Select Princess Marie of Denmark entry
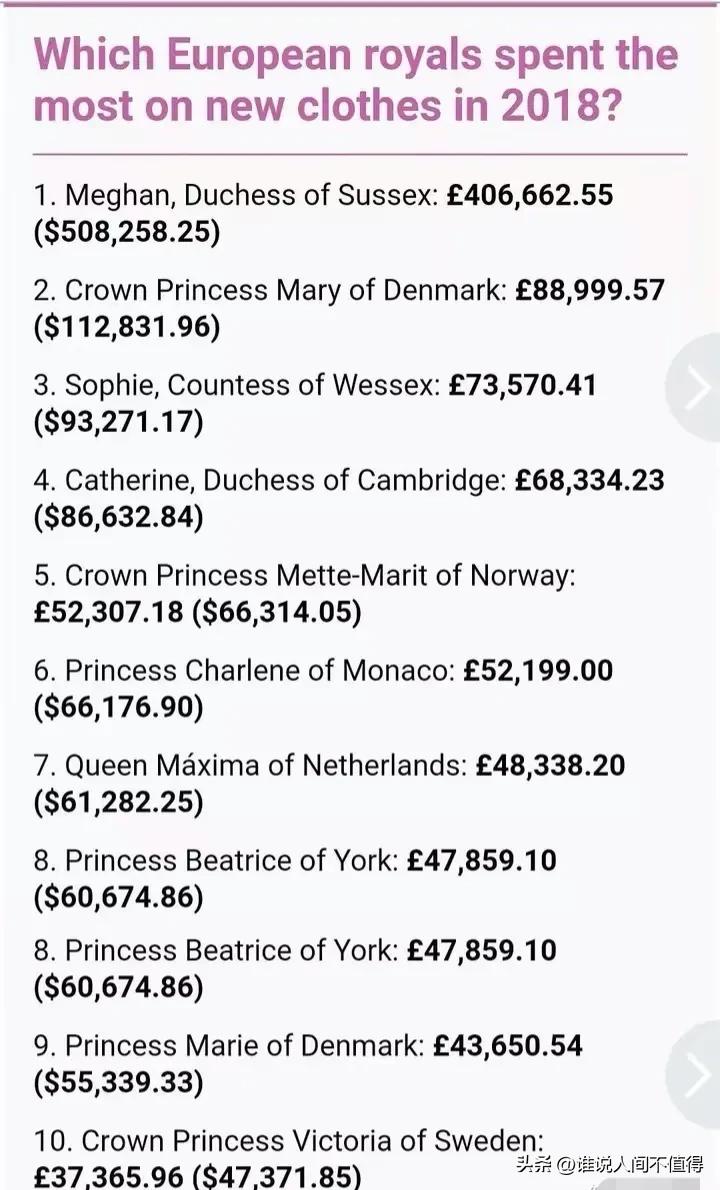Viewport: 720px width, 1190px height. [230, 1045]
